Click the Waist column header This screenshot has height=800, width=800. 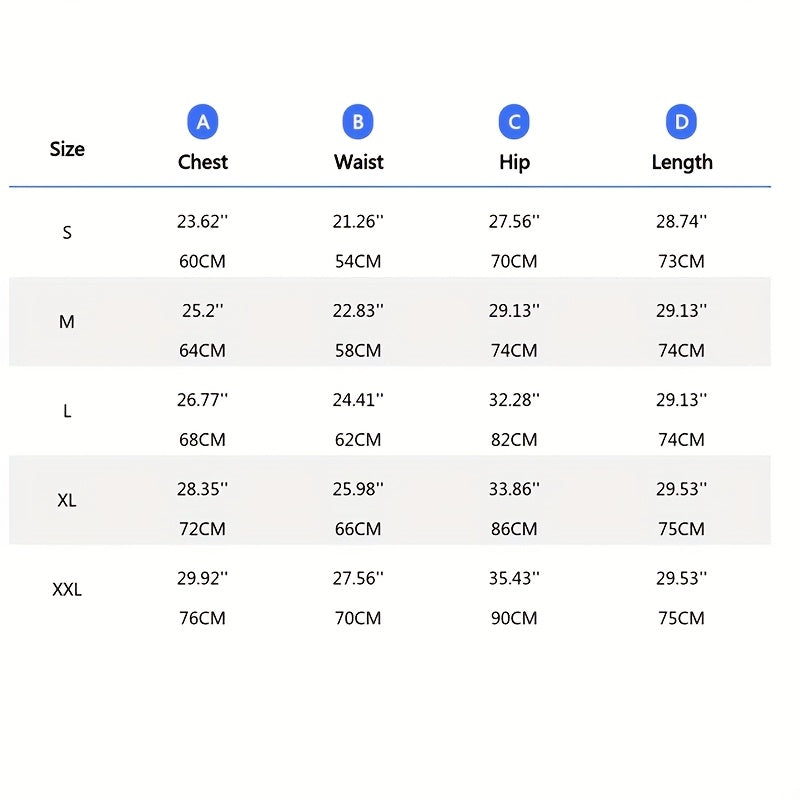click(x=358, y=162)
